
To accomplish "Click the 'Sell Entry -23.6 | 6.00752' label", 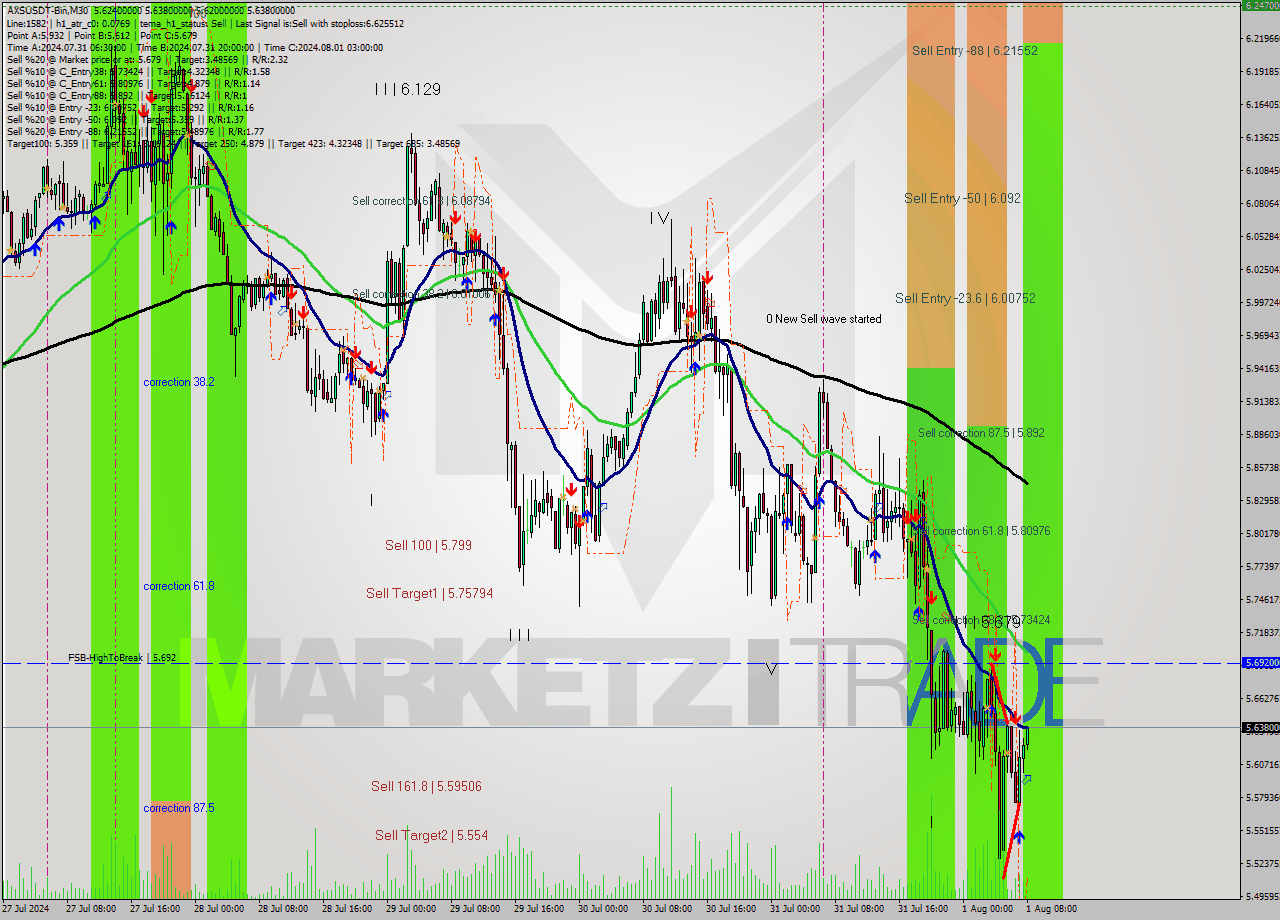I will click(965, 298).
